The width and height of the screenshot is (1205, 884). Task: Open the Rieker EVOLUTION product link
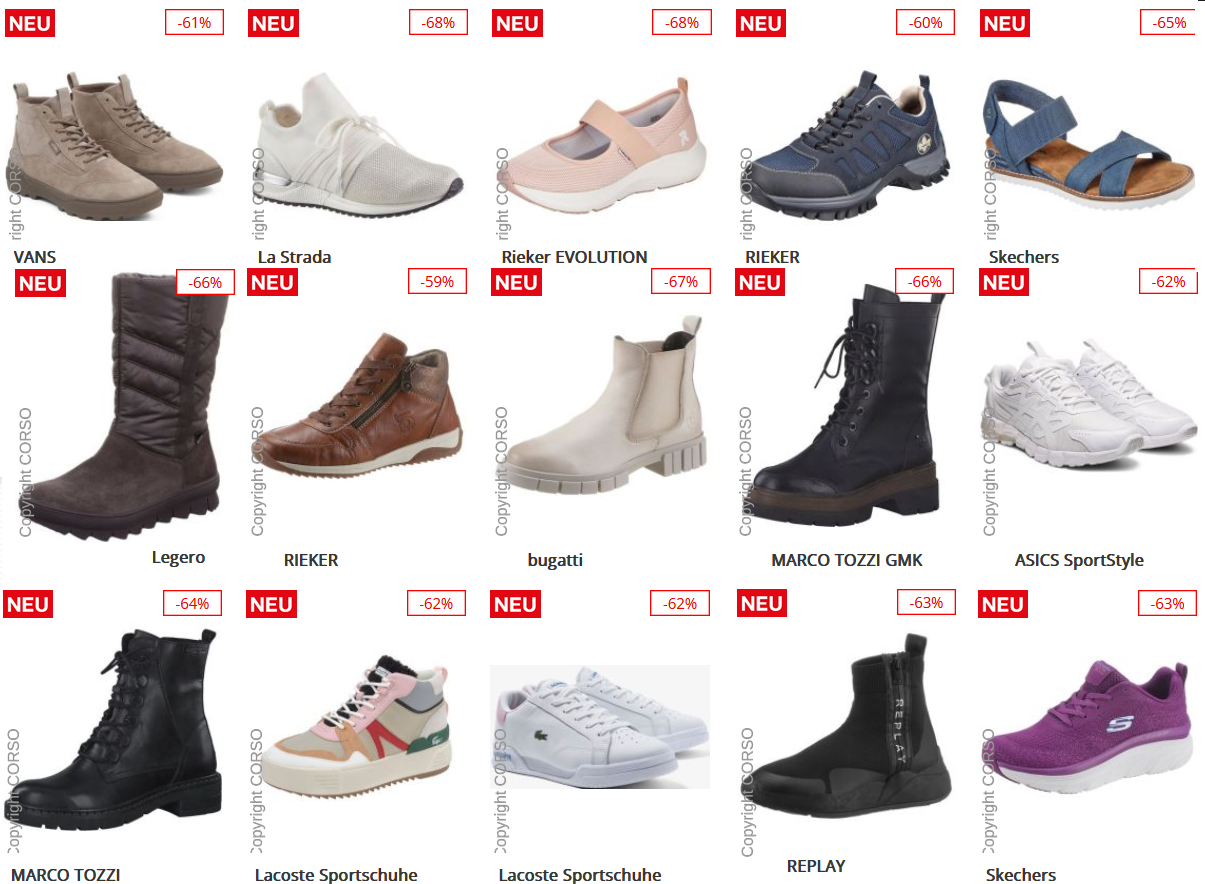[x=574, y=257]
